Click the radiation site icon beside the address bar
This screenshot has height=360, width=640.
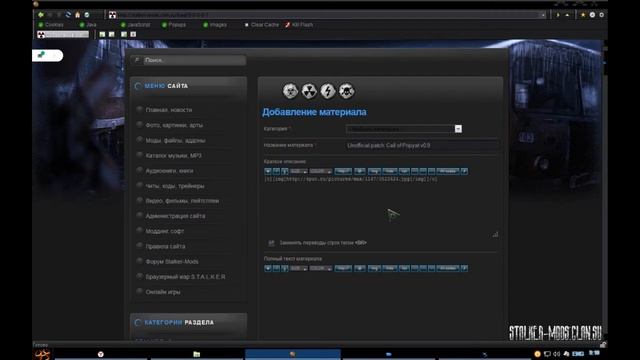pos(112,15)
